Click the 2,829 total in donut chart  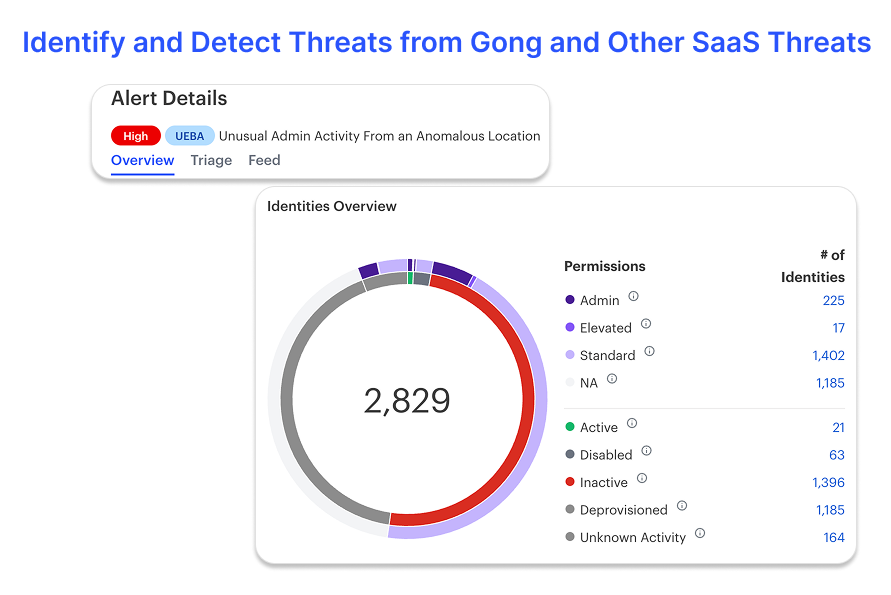407,401
